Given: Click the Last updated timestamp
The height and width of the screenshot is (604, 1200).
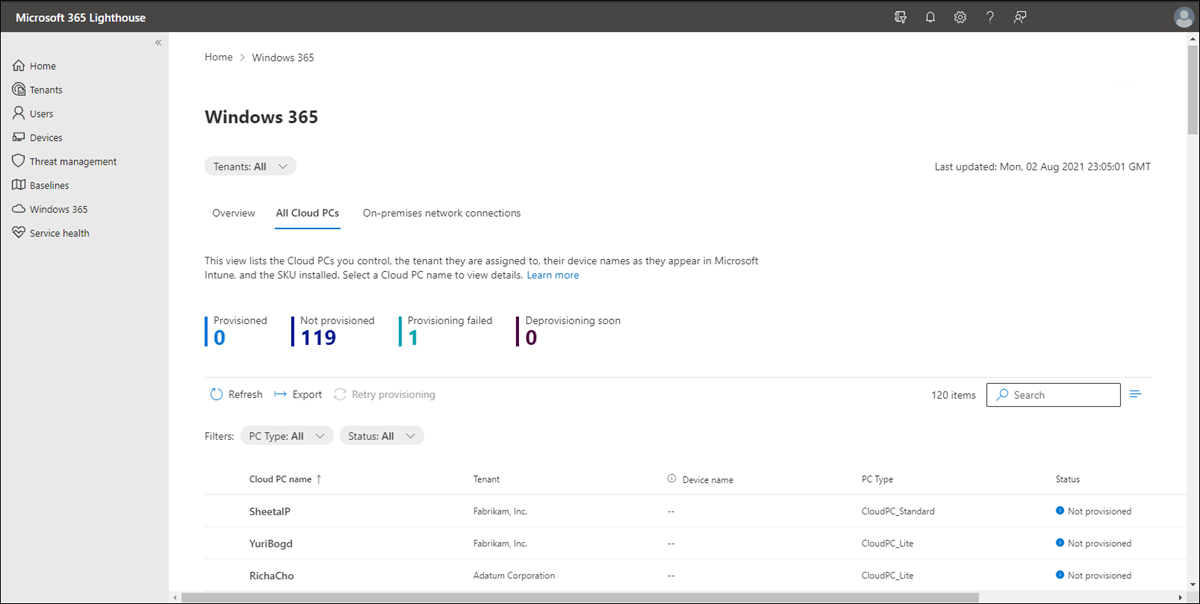Looking at the screenshot, I should tap(1042, 167).
